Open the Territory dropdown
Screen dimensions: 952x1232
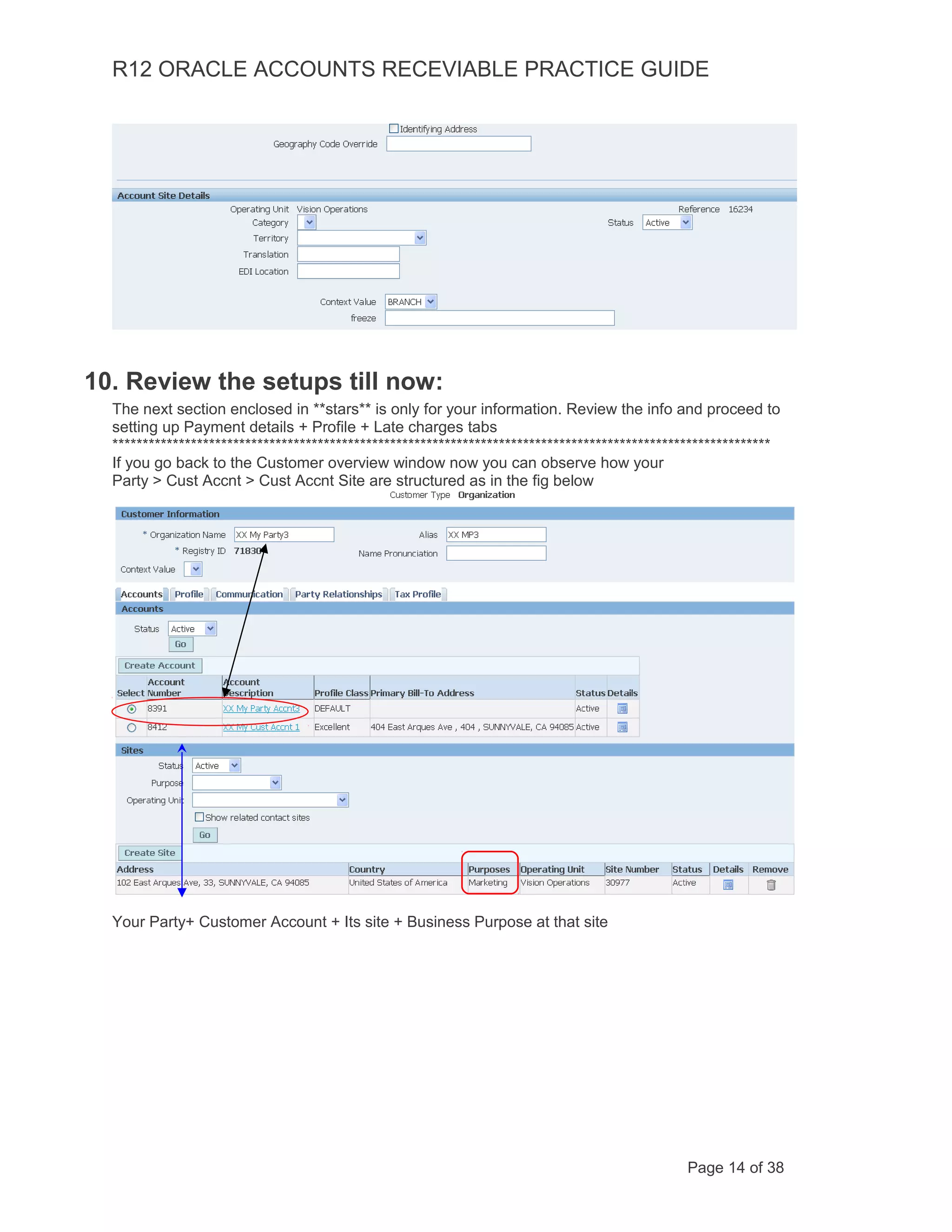(x=362, y=238)
